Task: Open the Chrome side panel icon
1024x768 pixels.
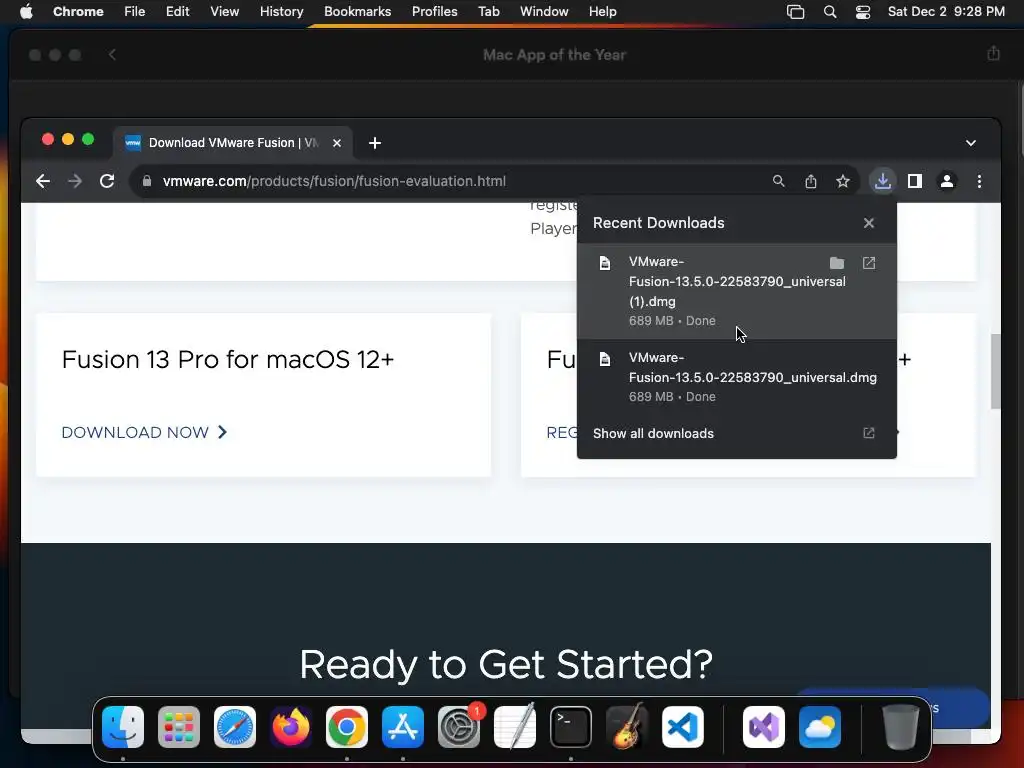Action: tap(915, 181)
